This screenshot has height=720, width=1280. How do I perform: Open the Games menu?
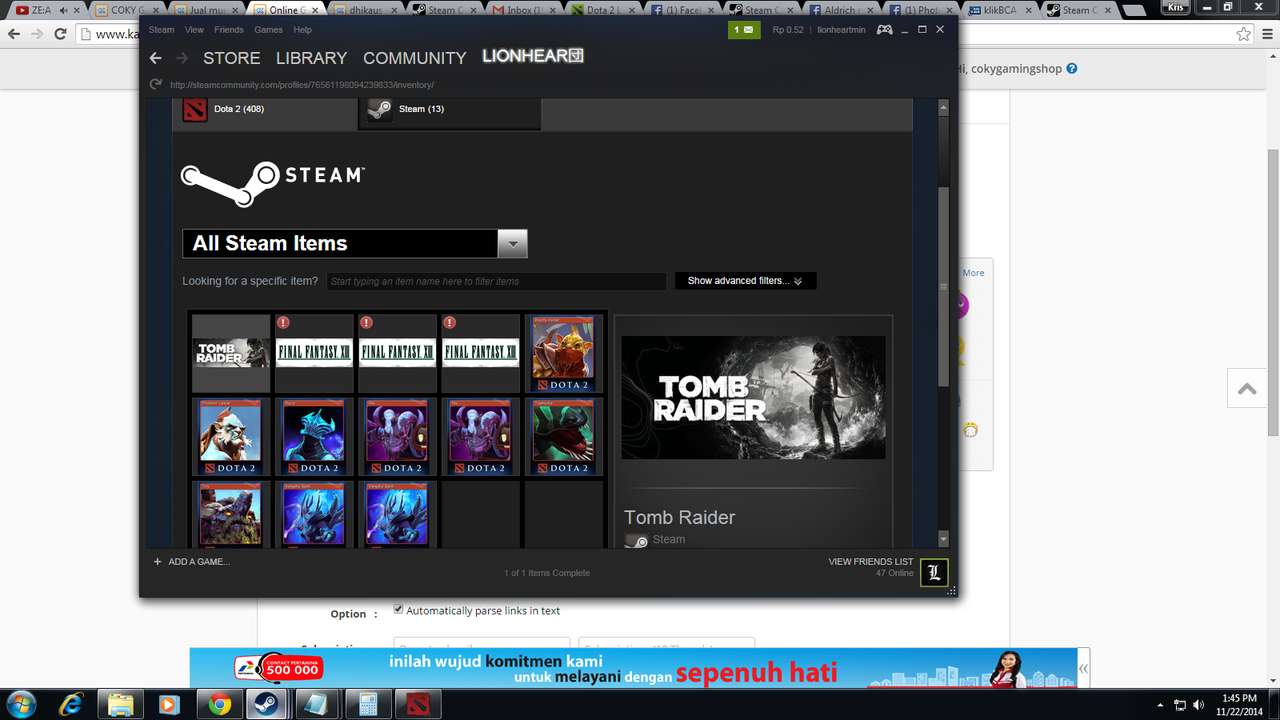[268, 30]
